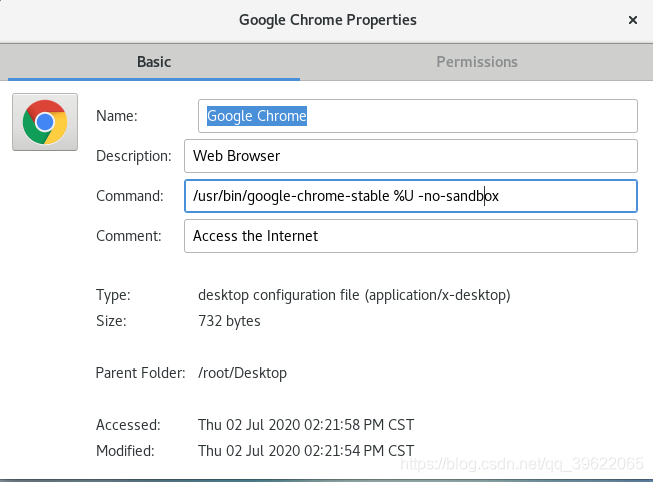Click the size value '732 bytes'
The height and width of the screenshot is (482, 653).
[229, 321]
